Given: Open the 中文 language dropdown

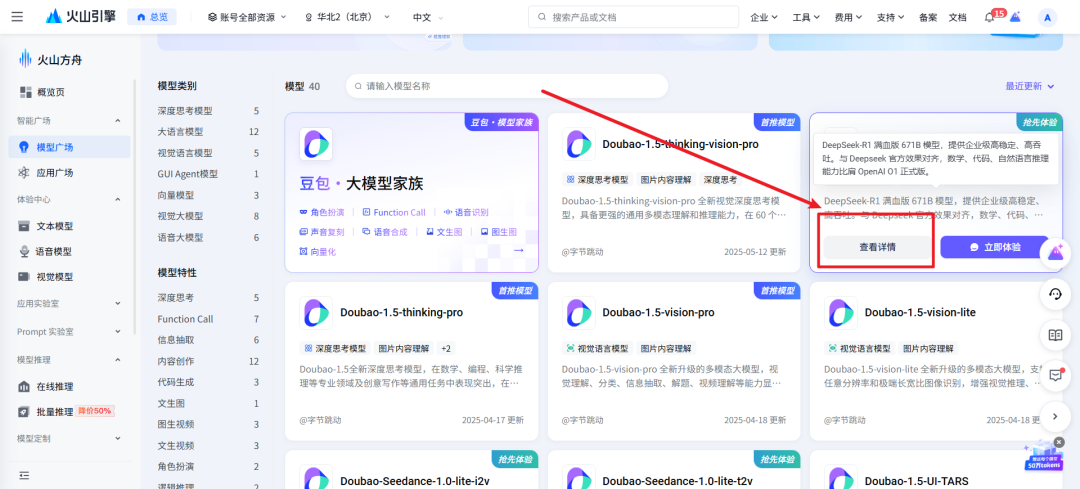Looking at the screenshot, I should [x=428, y=17].
